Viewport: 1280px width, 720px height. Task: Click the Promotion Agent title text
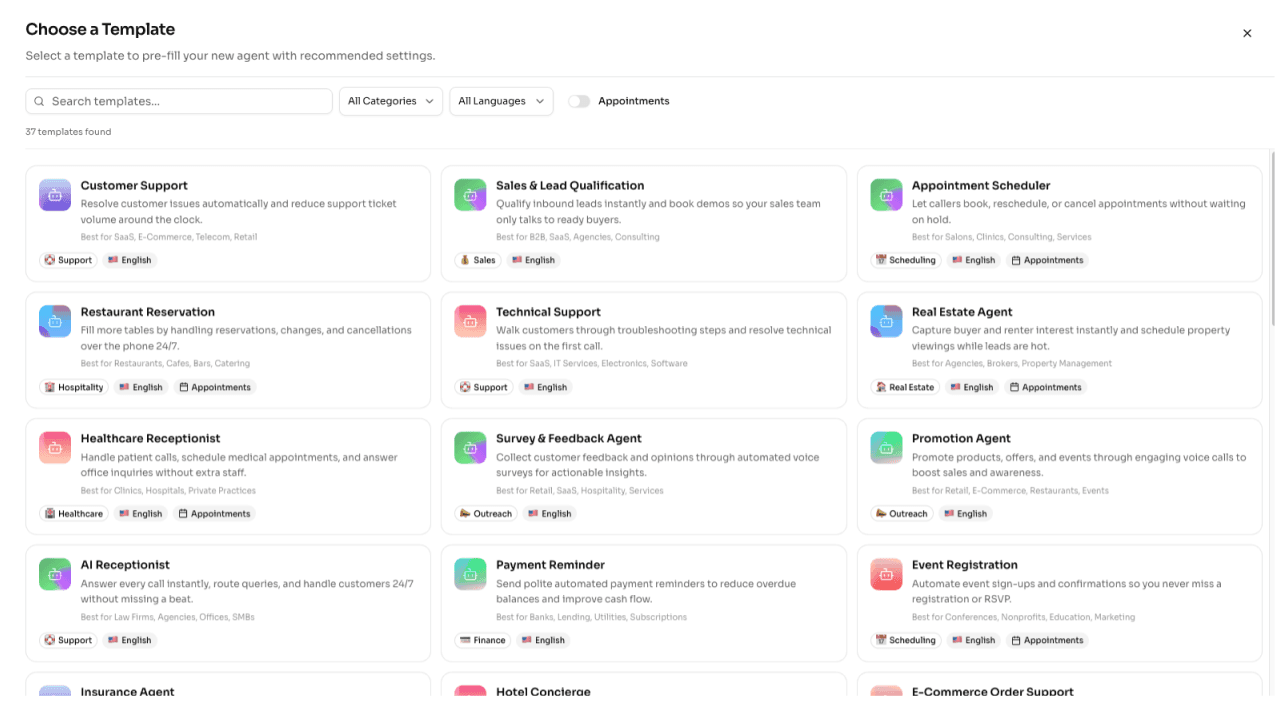(961, 438)
